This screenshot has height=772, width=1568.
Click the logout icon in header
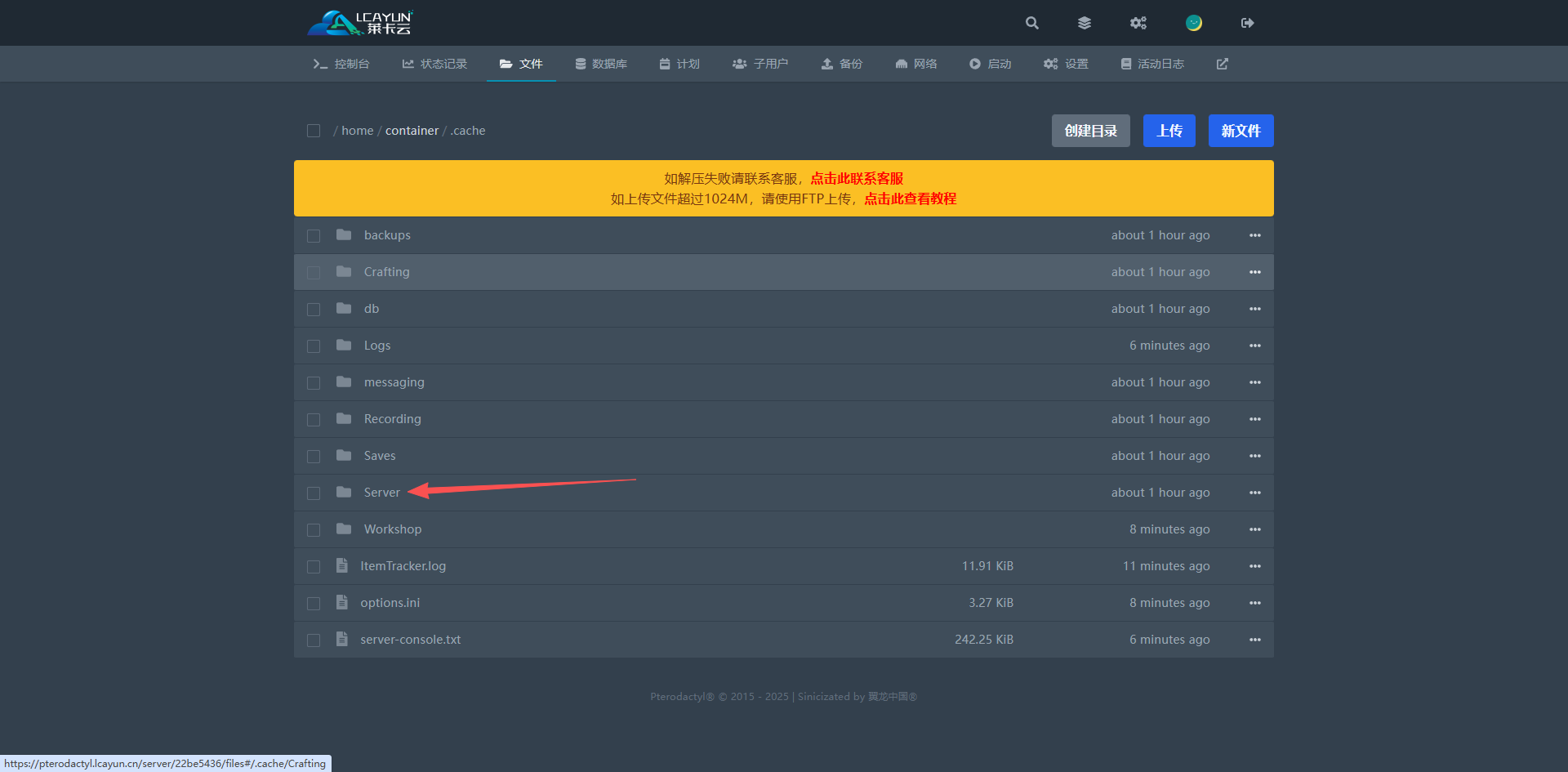pos(1247,23)
